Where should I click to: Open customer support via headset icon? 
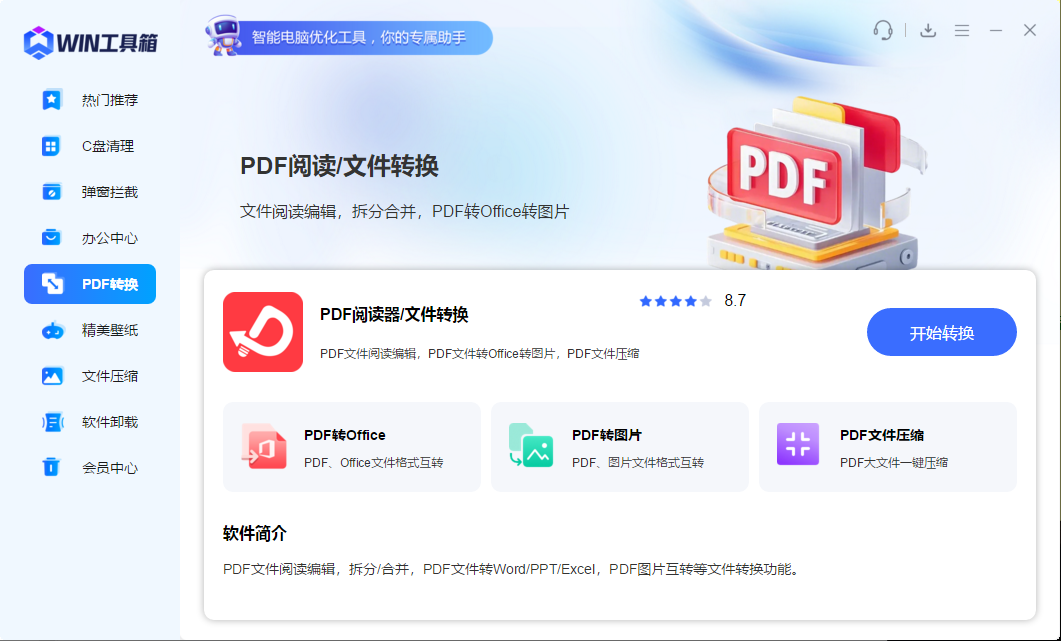[883, 30]
